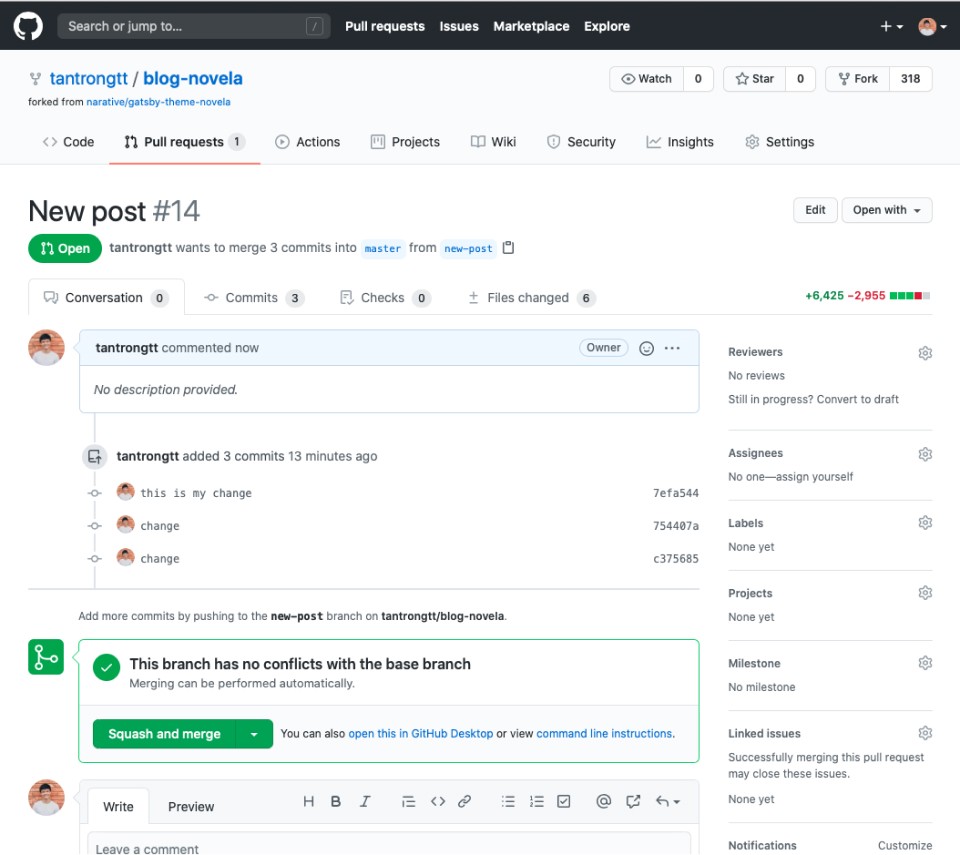Add a link in comment editor
Screen dimensions: 960x855
point(465,801)
